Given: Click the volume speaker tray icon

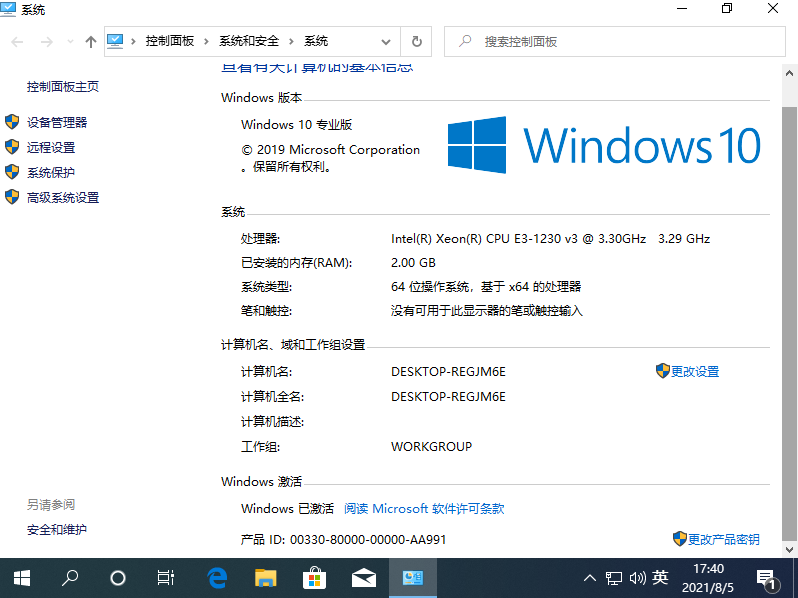Looking at the screenshot, I should pyautogui.click(x=637, y=578).
